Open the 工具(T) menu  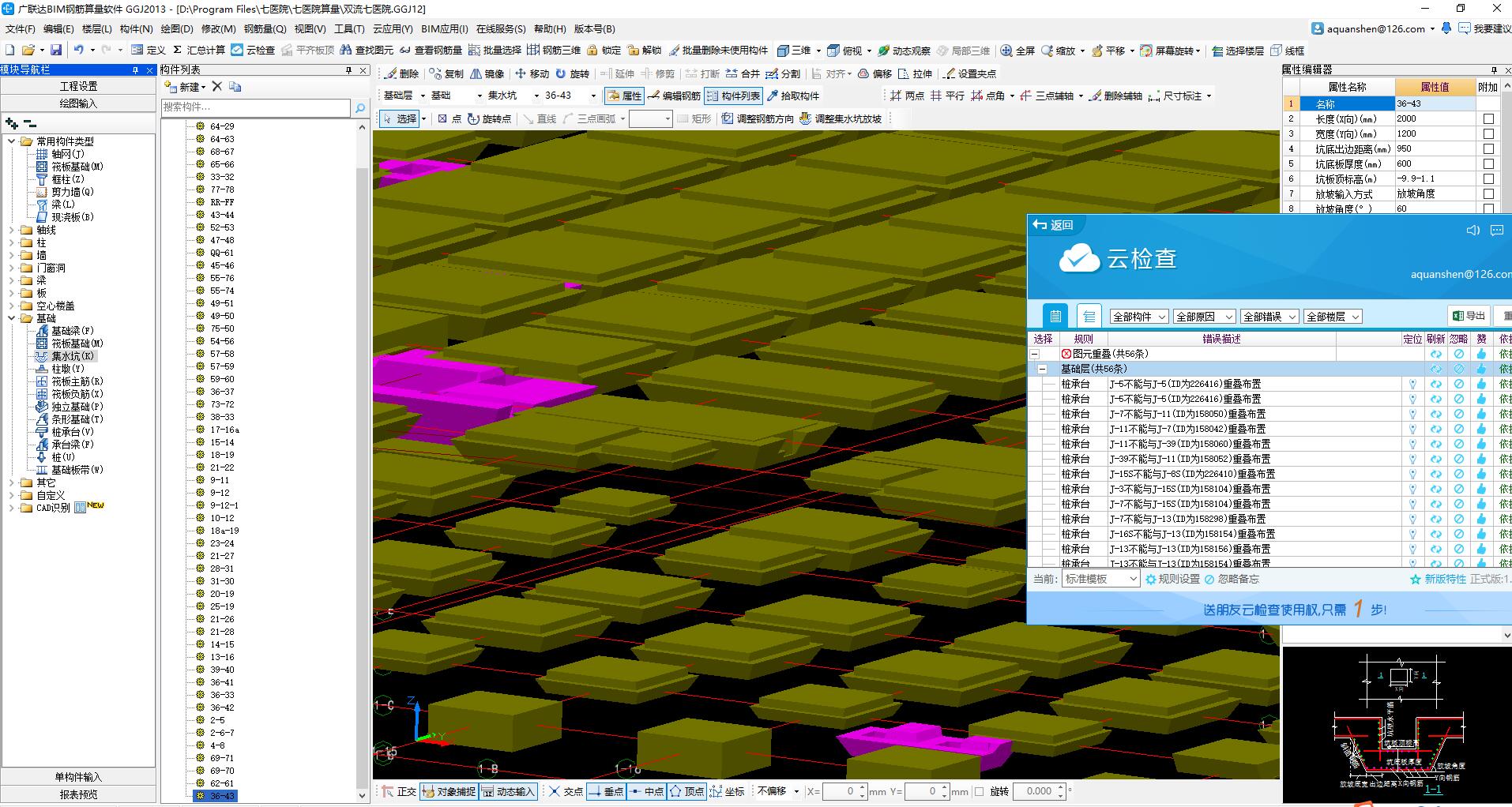(x=349, y=28)
